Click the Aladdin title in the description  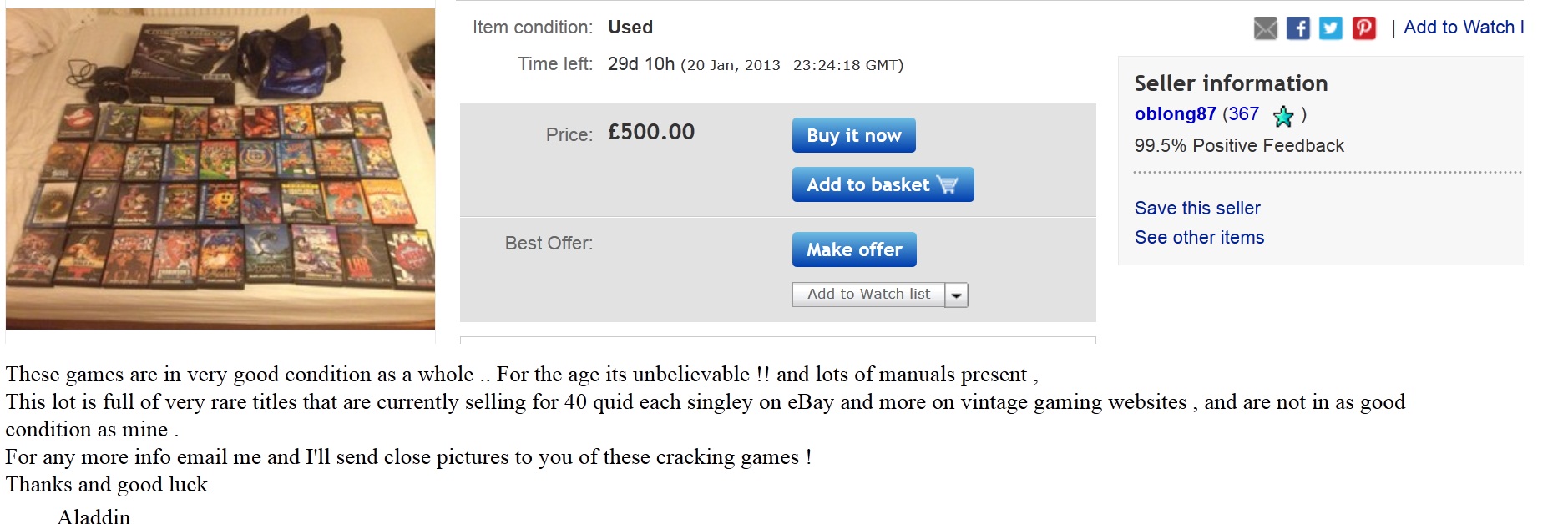click(x=94, y=516)
